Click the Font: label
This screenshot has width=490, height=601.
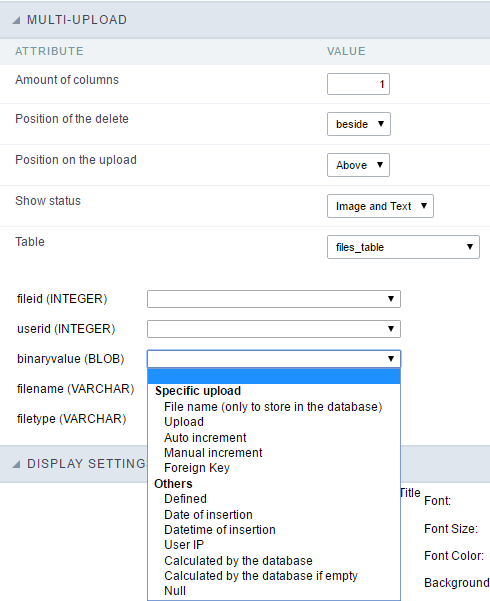pos(437,501)
